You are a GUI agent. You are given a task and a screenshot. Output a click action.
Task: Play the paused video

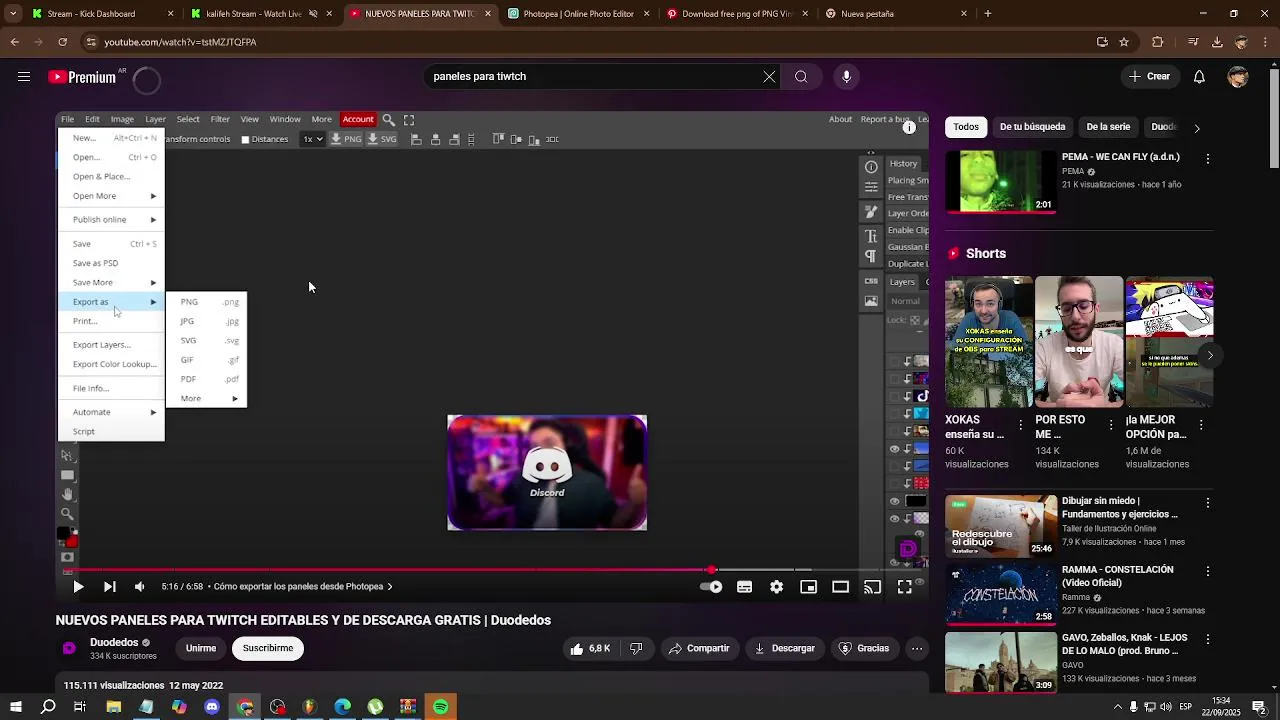(78, 587)
